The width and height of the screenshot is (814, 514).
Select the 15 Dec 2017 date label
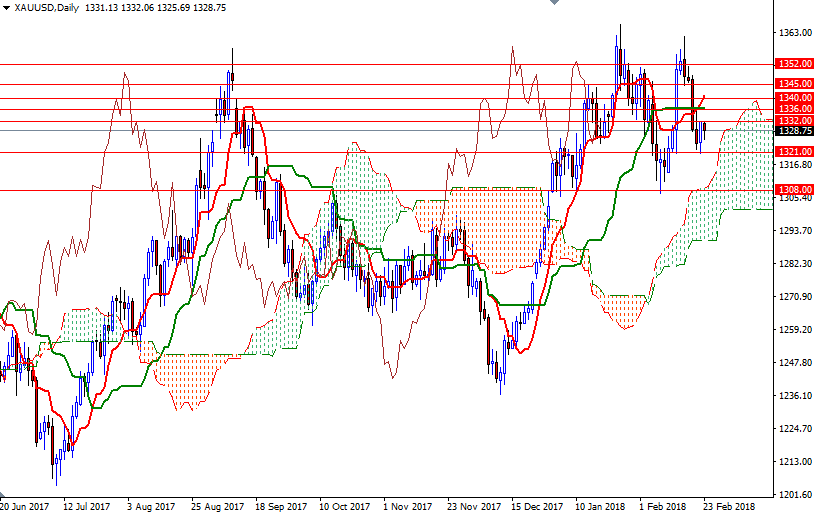537,506
